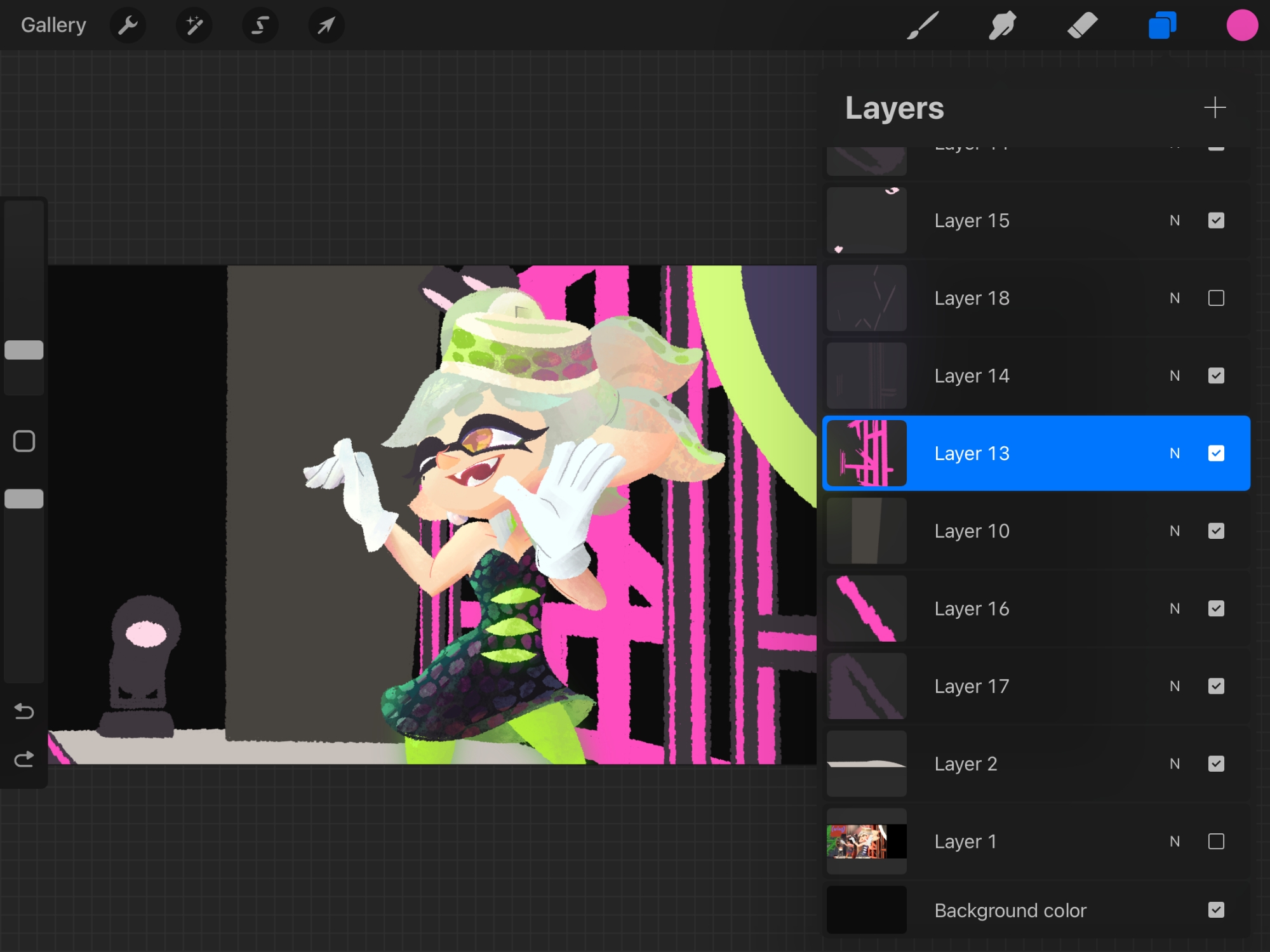The height and width of the screenshot is (952, 1270).
Task: Add a new layer with plus
Action: 1215,107
